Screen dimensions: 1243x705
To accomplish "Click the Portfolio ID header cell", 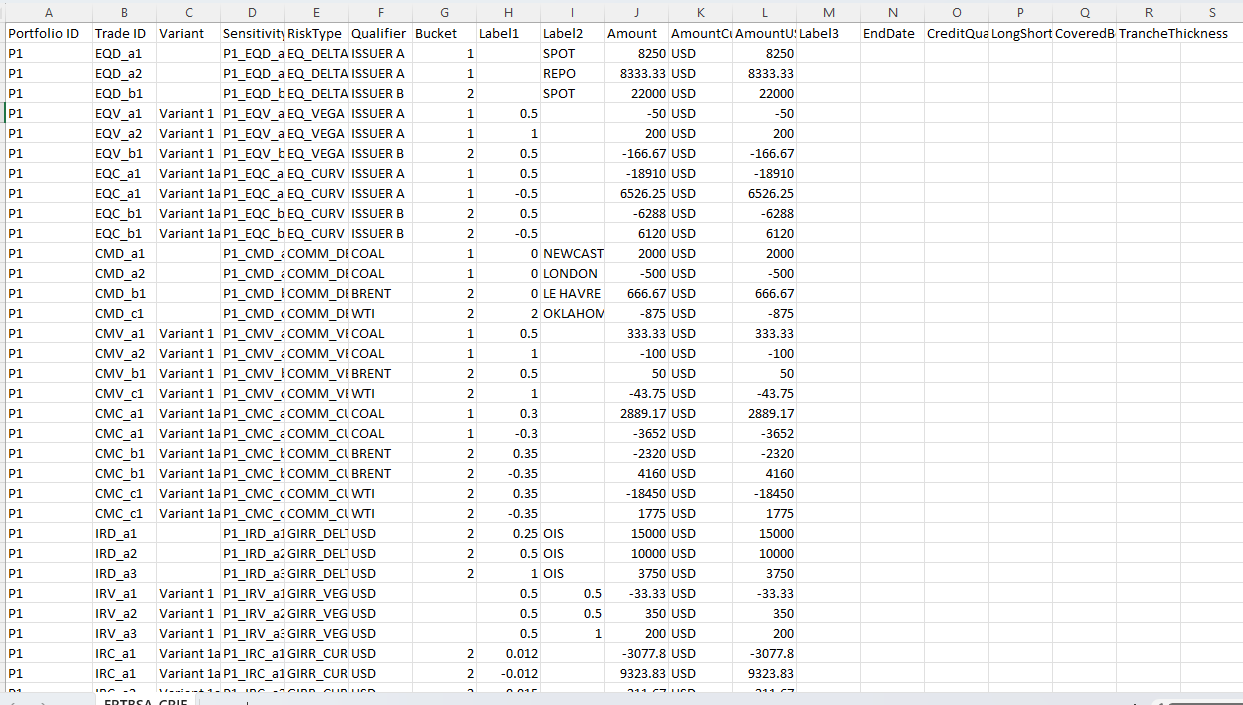I will pos(44,33).
